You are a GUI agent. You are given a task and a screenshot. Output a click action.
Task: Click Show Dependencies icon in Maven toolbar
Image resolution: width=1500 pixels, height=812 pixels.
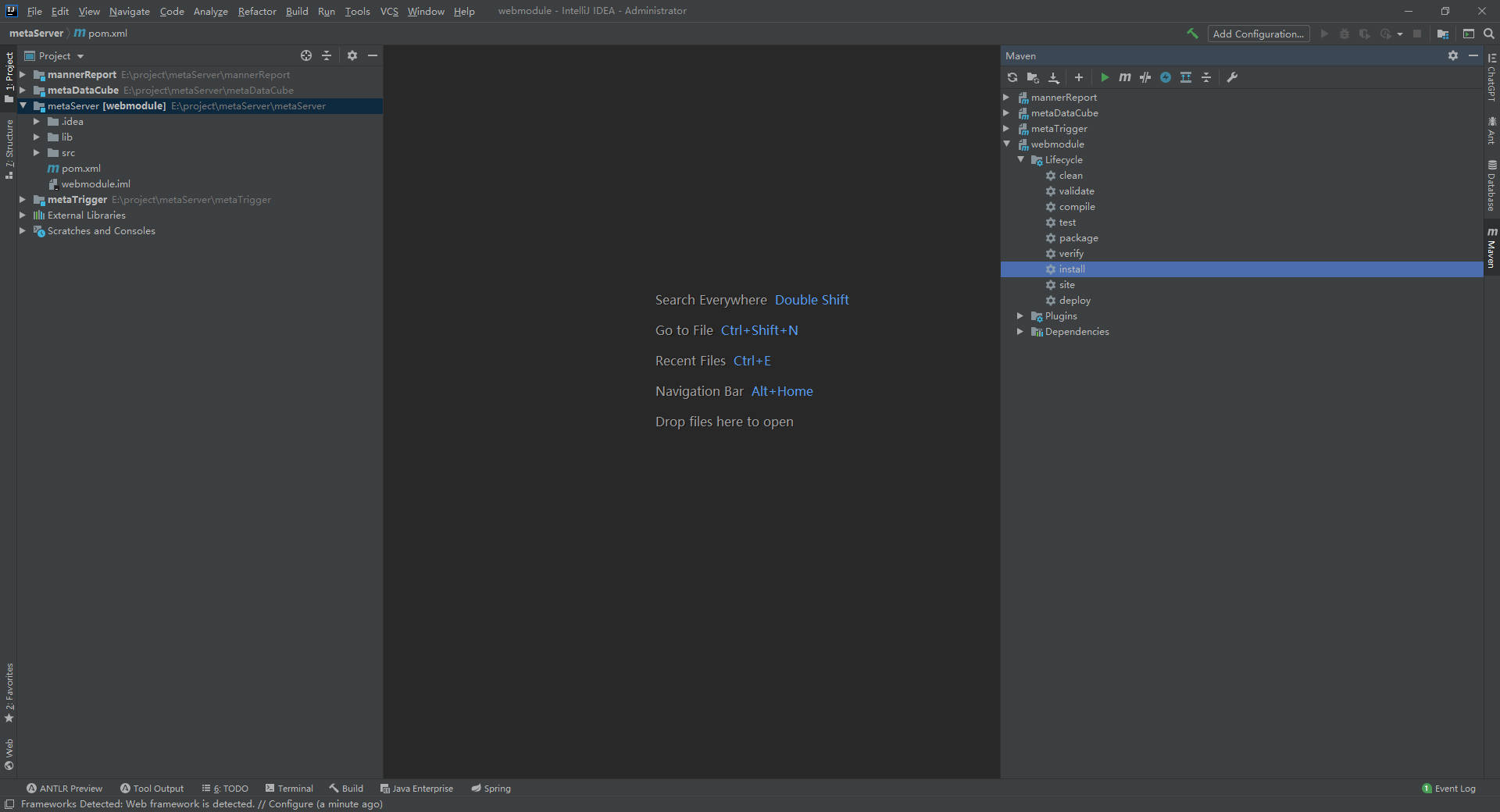[x=1186, y=77]
